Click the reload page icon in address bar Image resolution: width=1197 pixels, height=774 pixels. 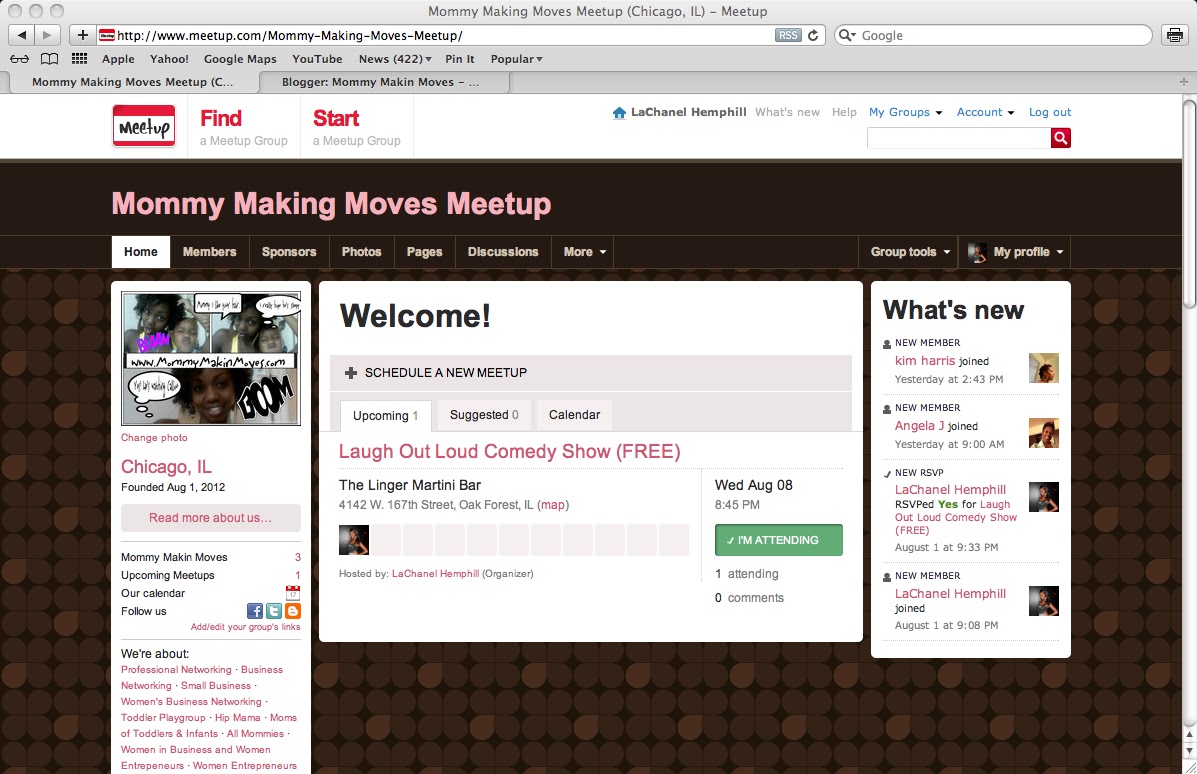[813, 35]
